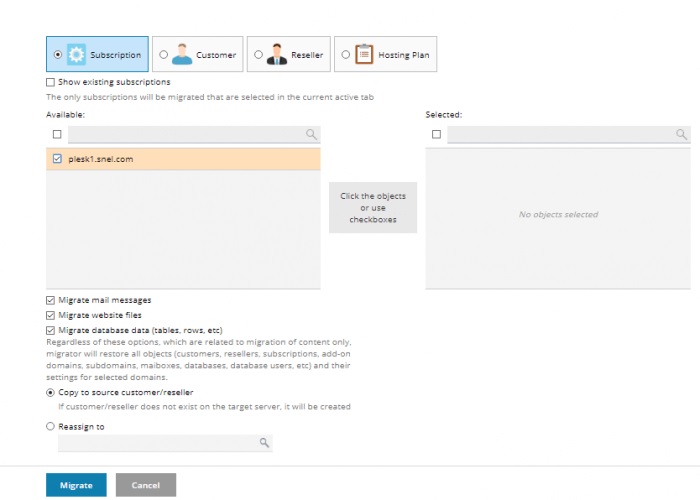Enable Show existing subscriptions checkbox
The image size is (700, 500).
tap(50, 82)
